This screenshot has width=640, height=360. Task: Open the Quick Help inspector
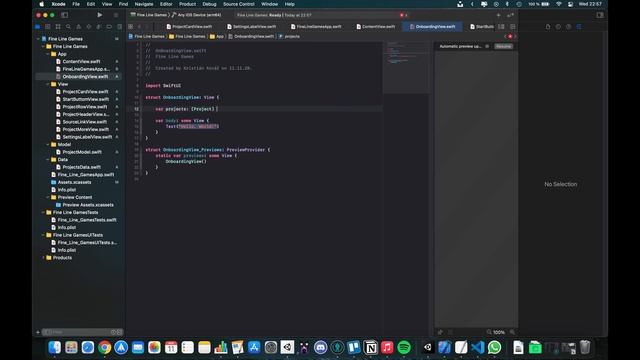[569, 27]
